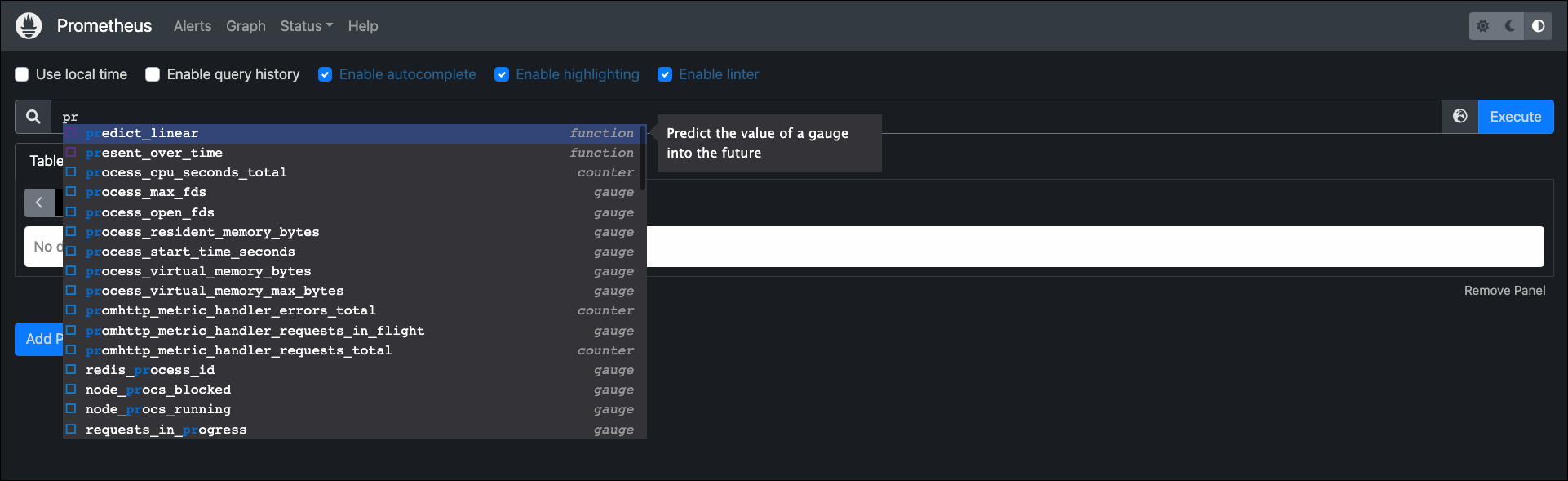Screen dimensions: 1568x481
Task: Select promhttp_metric_handler_requests_in_flight suggestion
Action: pyautogui.click(x=355, y=331)
